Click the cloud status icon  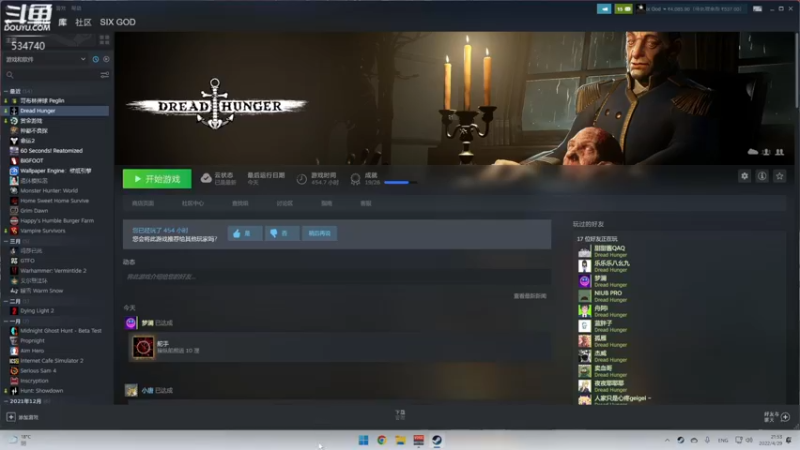point(206,178)
